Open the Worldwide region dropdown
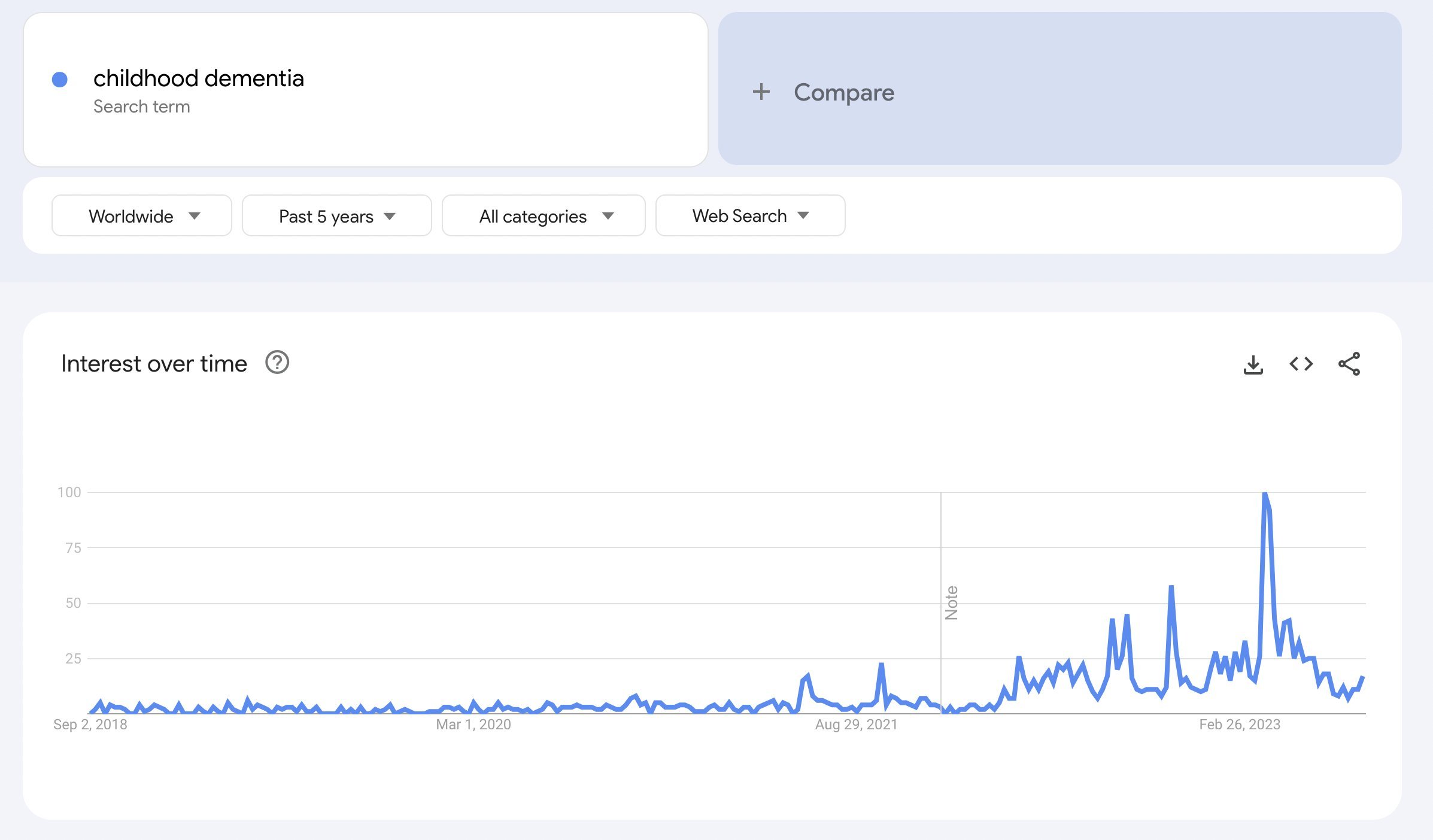The height and width of the screenshot is (840, 1433). click(142, 216)
